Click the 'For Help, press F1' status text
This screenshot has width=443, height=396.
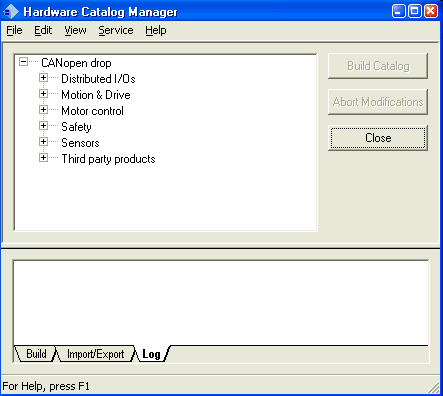point(46,386)
